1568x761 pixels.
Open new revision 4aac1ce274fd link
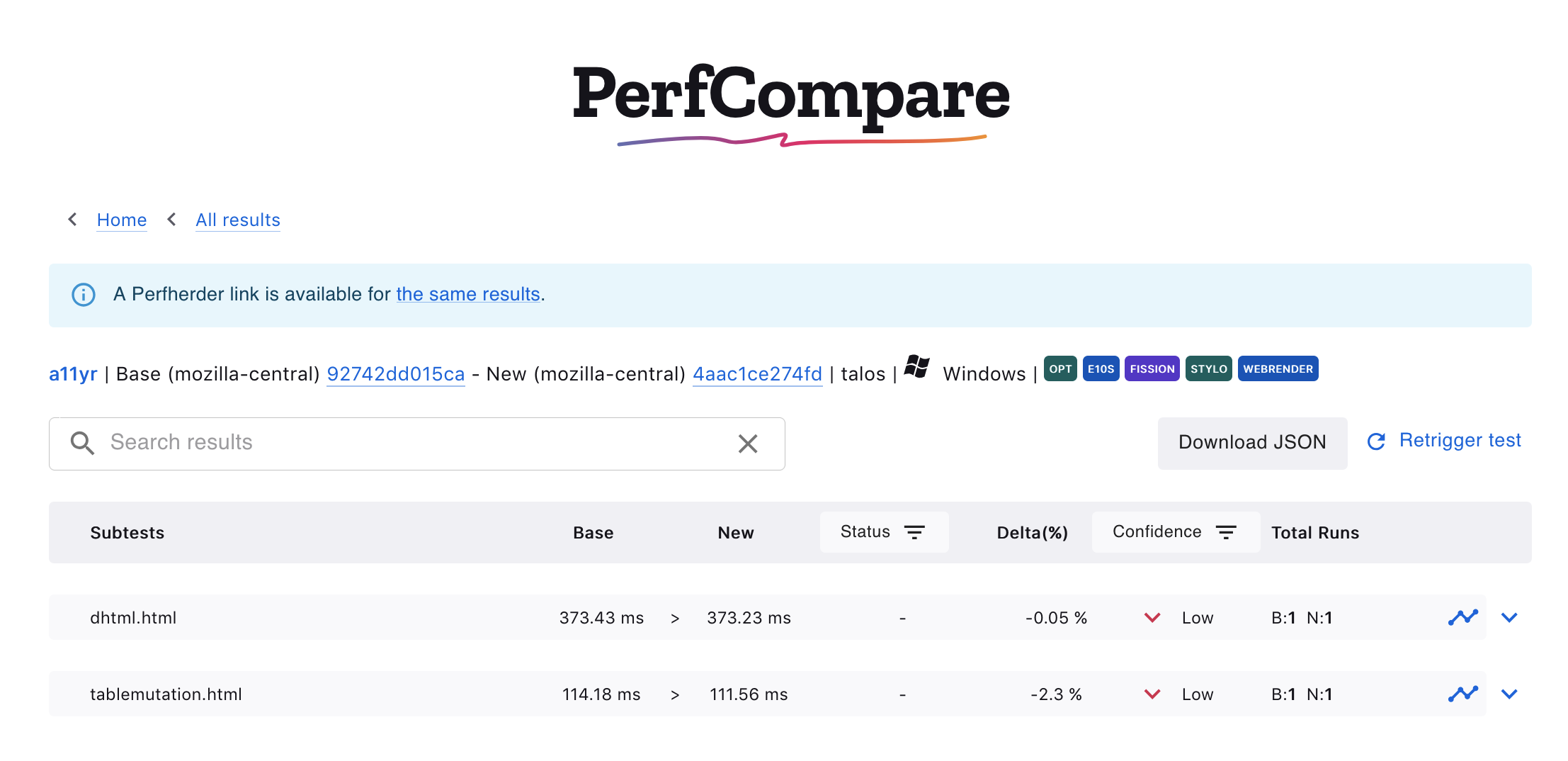(x=757, y=374)
